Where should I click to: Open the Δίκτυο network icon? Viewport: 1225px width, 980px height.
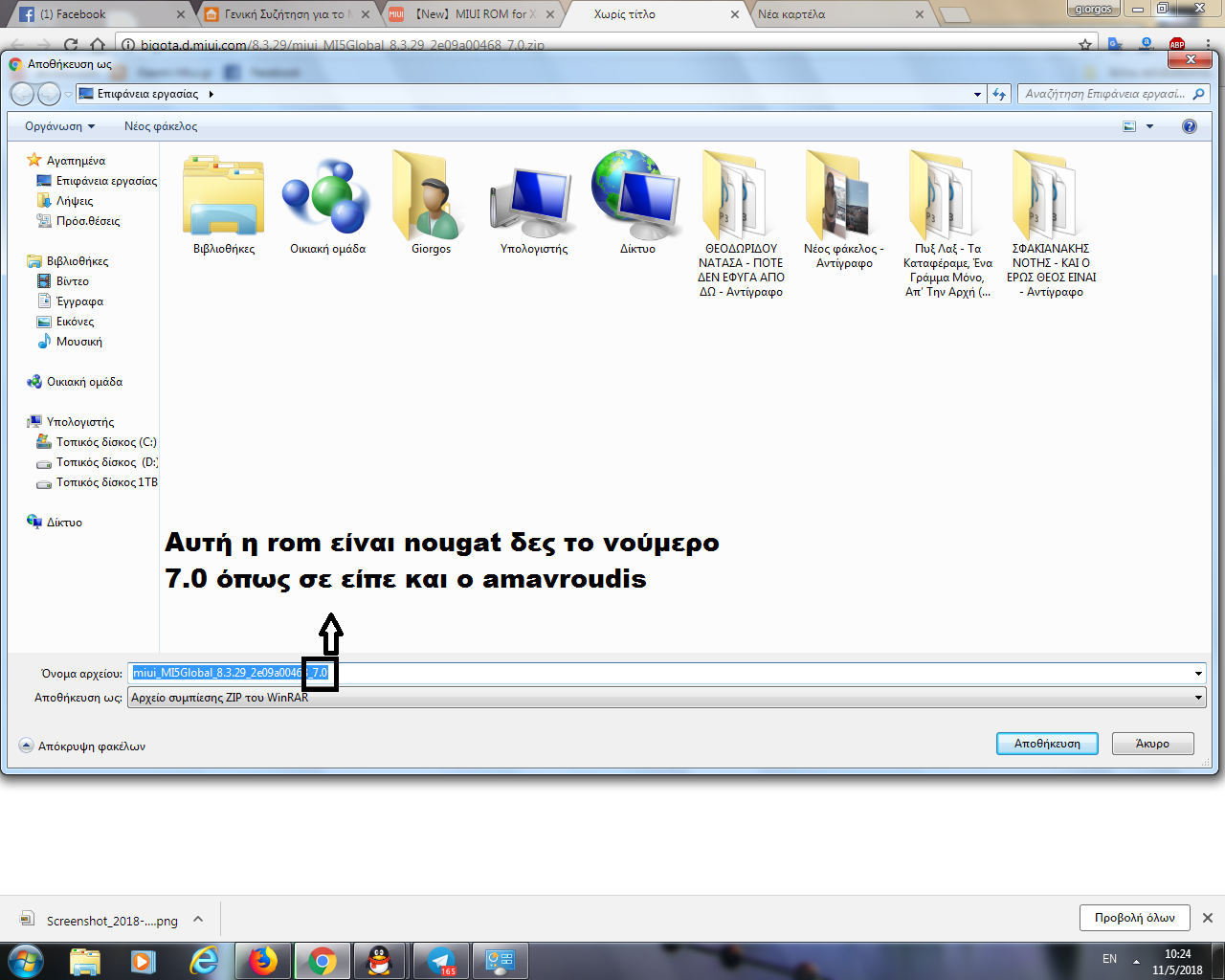click(637, 198)
